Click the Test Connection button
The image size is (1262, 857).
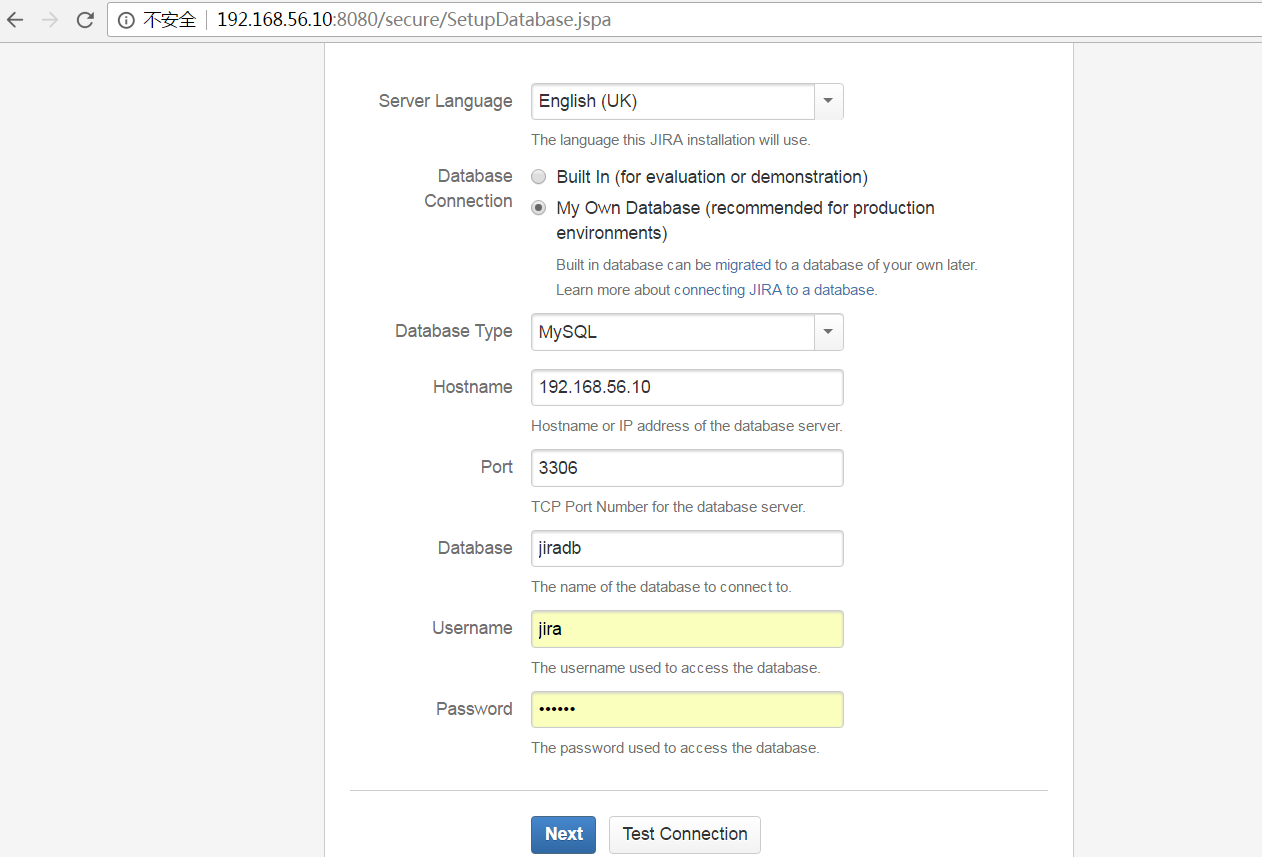tap(684, 834)
